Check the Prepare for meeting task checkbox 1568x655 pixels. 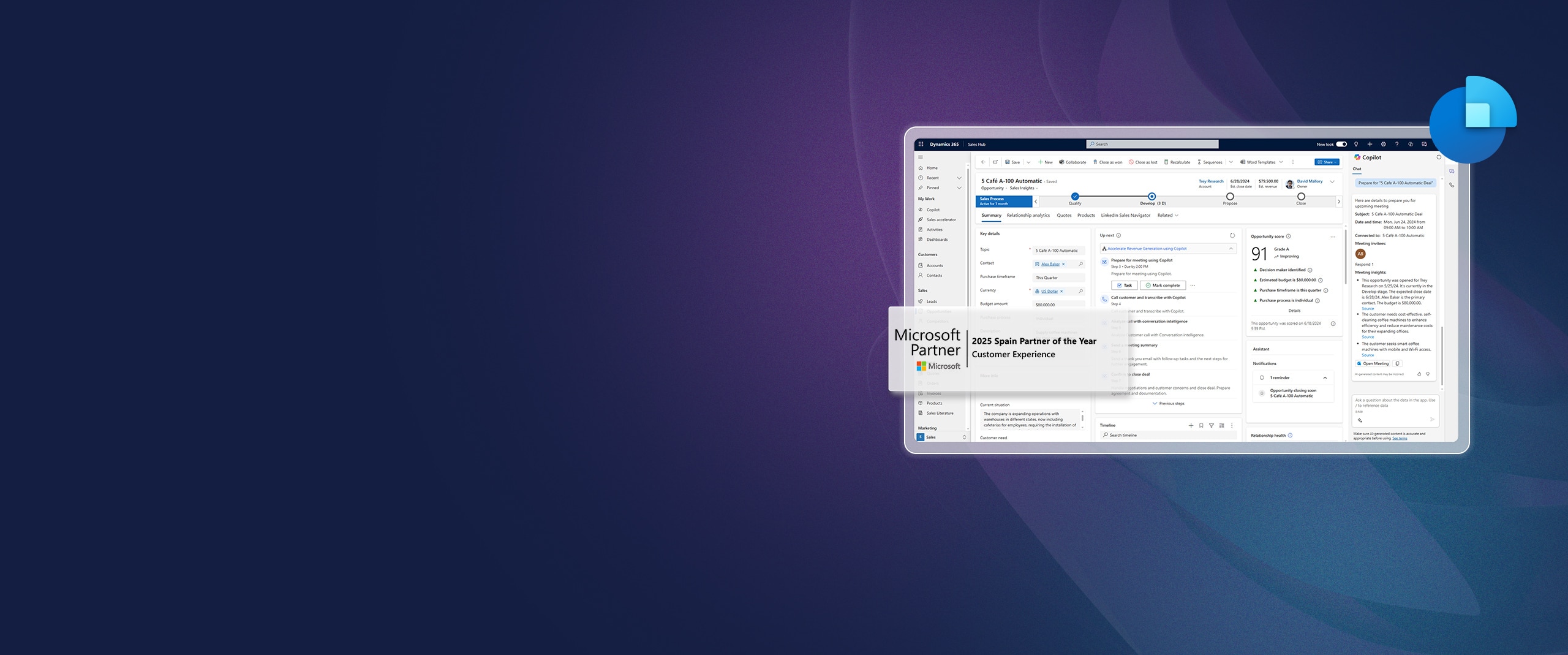[1104, 262]
